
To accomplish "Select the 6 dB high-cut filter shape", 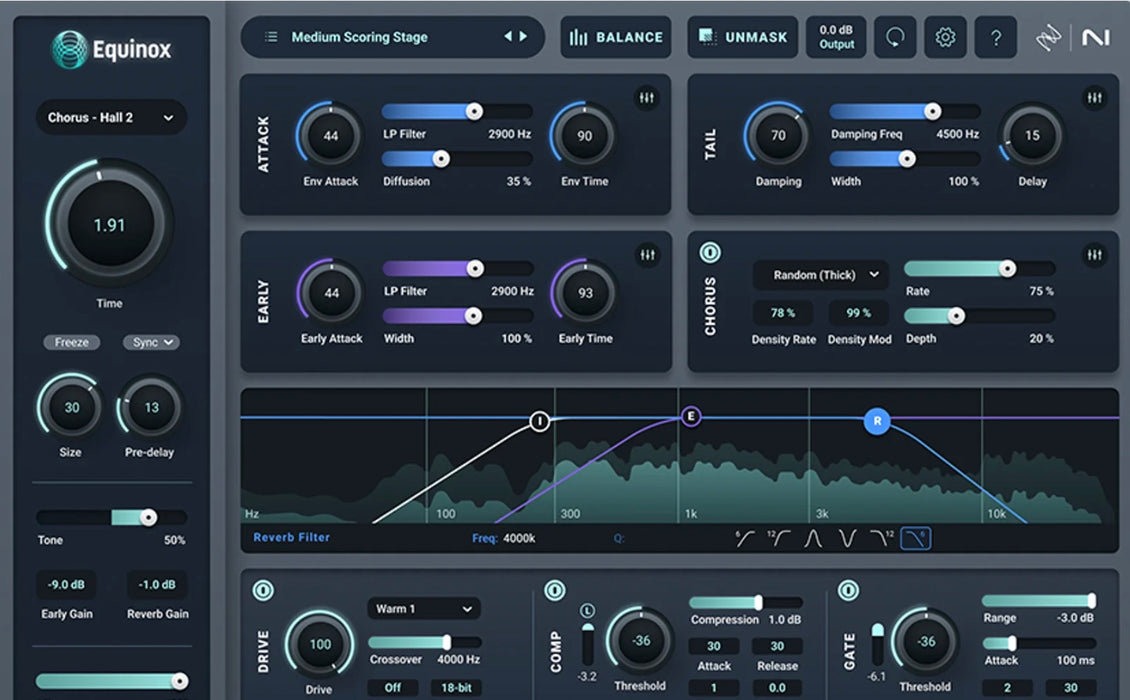I will click(913, 539).
